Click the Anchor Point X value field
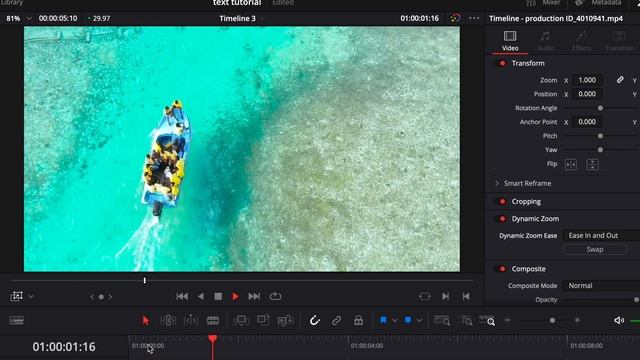Image resolution: width=640 pixels, height=360 pixels. point(587,122)
